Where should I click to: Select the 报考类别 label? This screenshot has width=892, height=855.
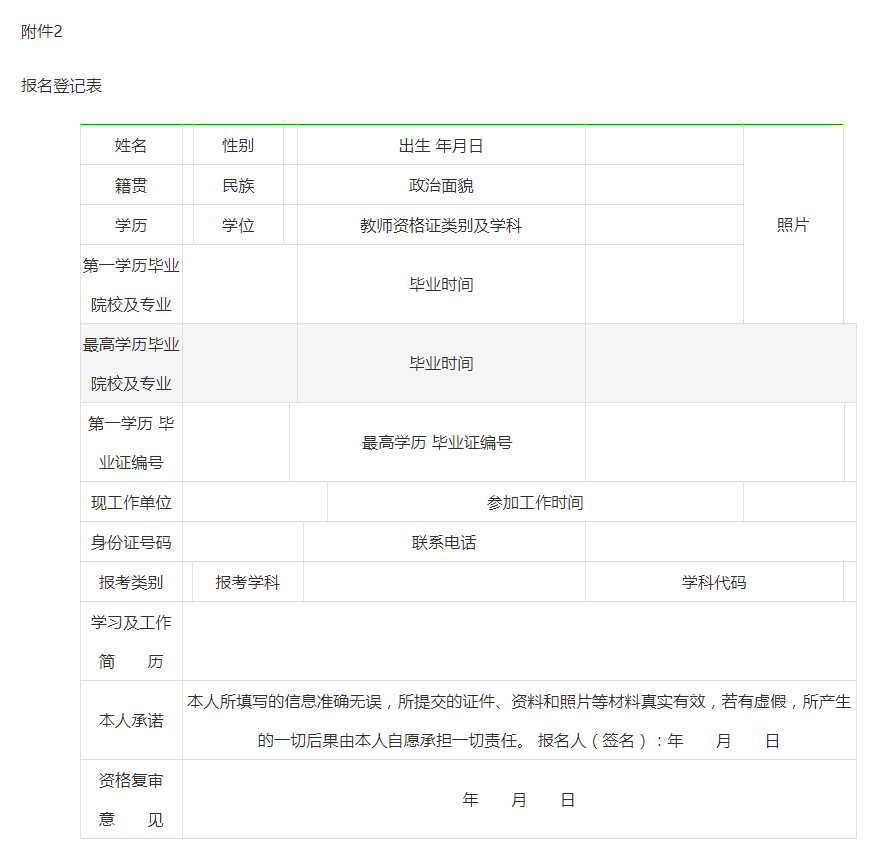pos(131,582)
